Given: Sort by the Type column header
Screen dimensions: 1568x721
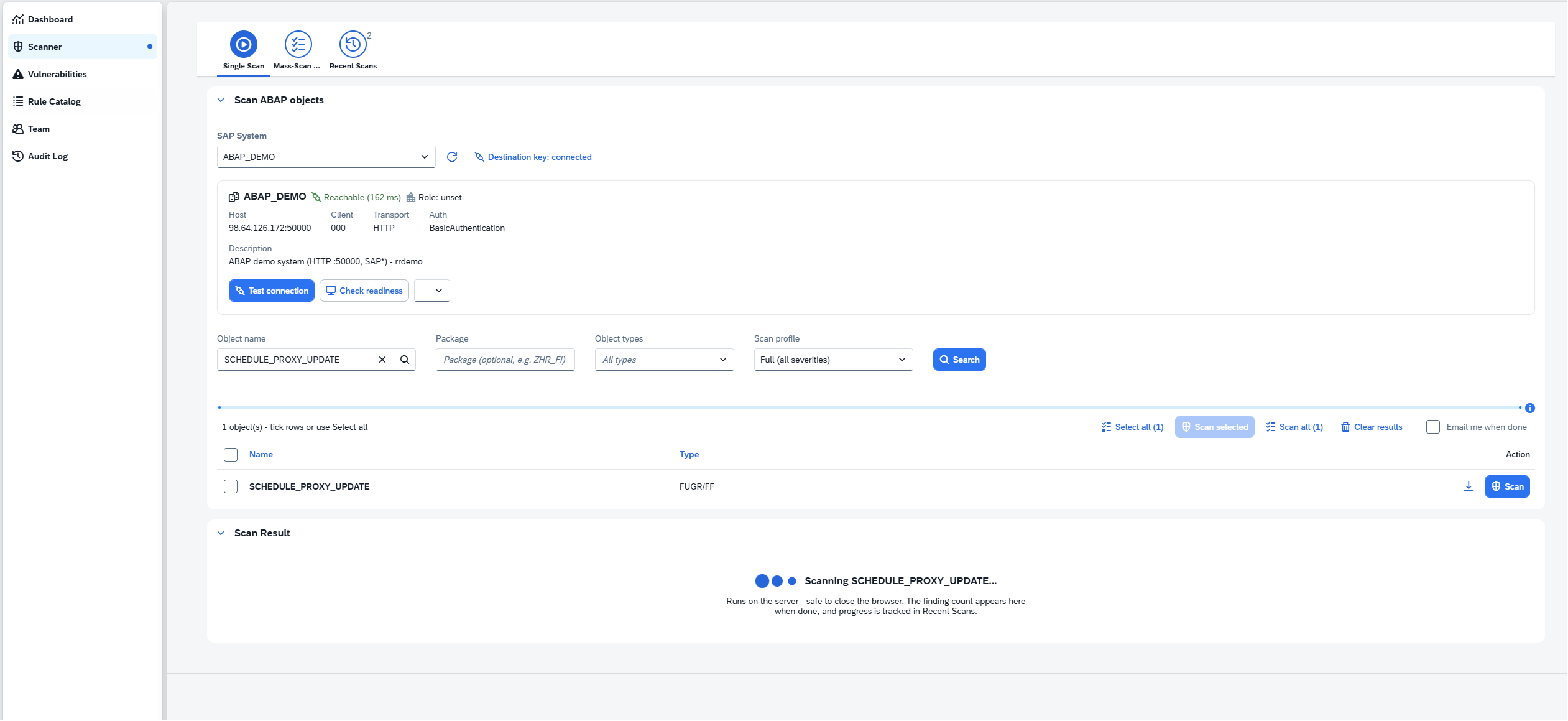Looking at the screenshot, I should pos(689,455).
